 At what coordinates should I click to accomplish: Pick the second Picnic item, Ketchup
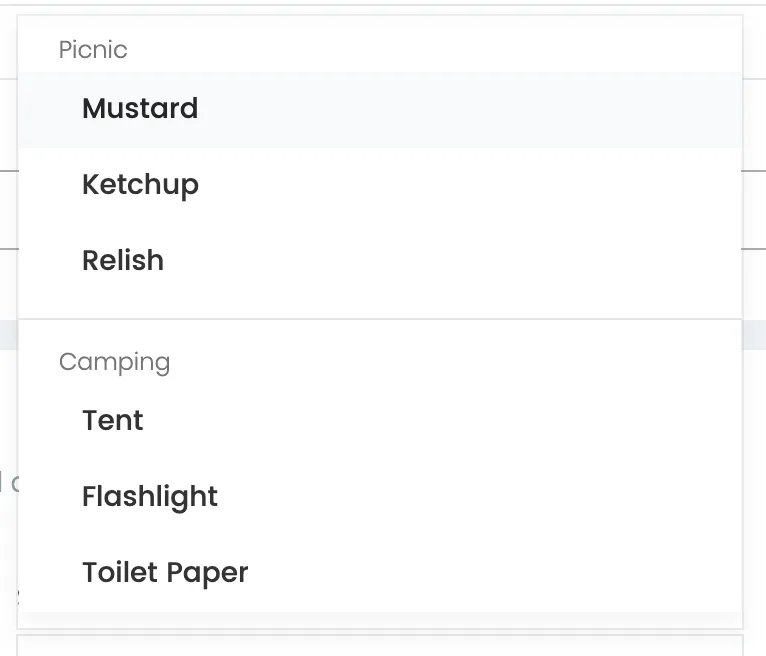380,185
